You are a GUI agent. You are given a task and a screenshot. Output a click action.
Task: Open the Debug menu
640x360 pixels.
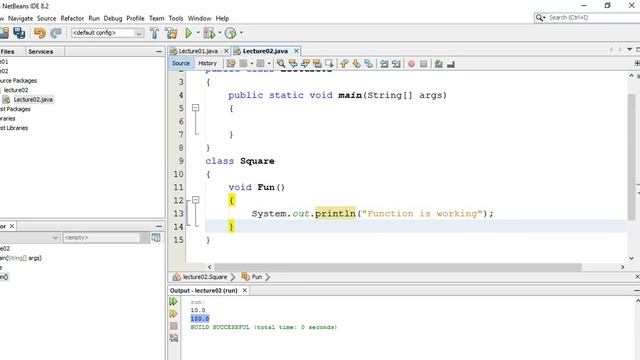tap(113, 18)
